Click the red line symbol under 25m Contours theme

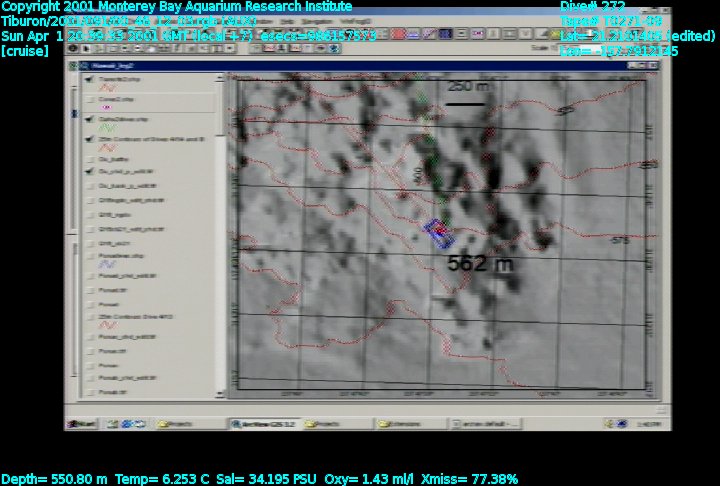click(105, 324)
